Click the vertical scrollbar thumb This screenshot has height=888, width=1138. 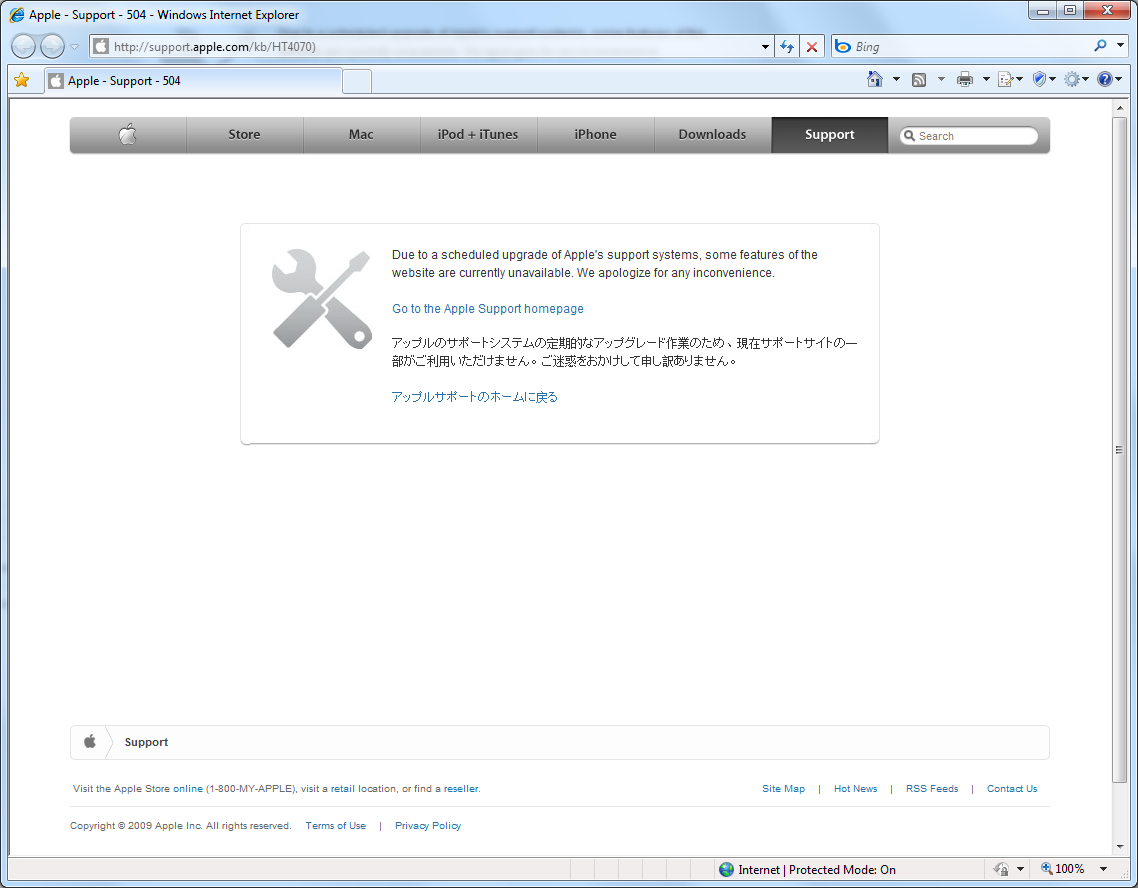(x=1119, y=449)
